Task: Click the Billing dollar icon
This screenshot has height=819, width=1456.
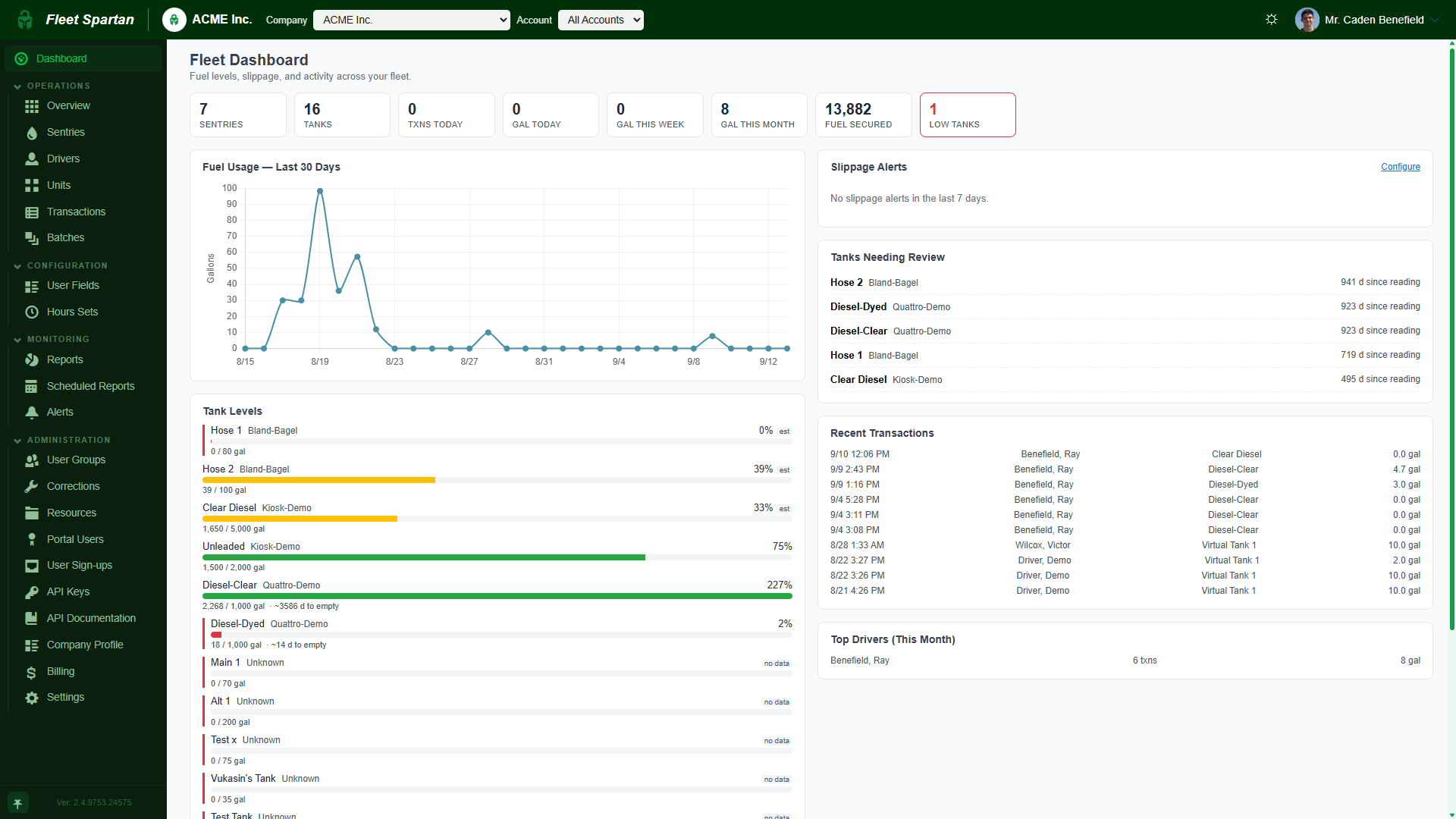Action: point(32,672)
